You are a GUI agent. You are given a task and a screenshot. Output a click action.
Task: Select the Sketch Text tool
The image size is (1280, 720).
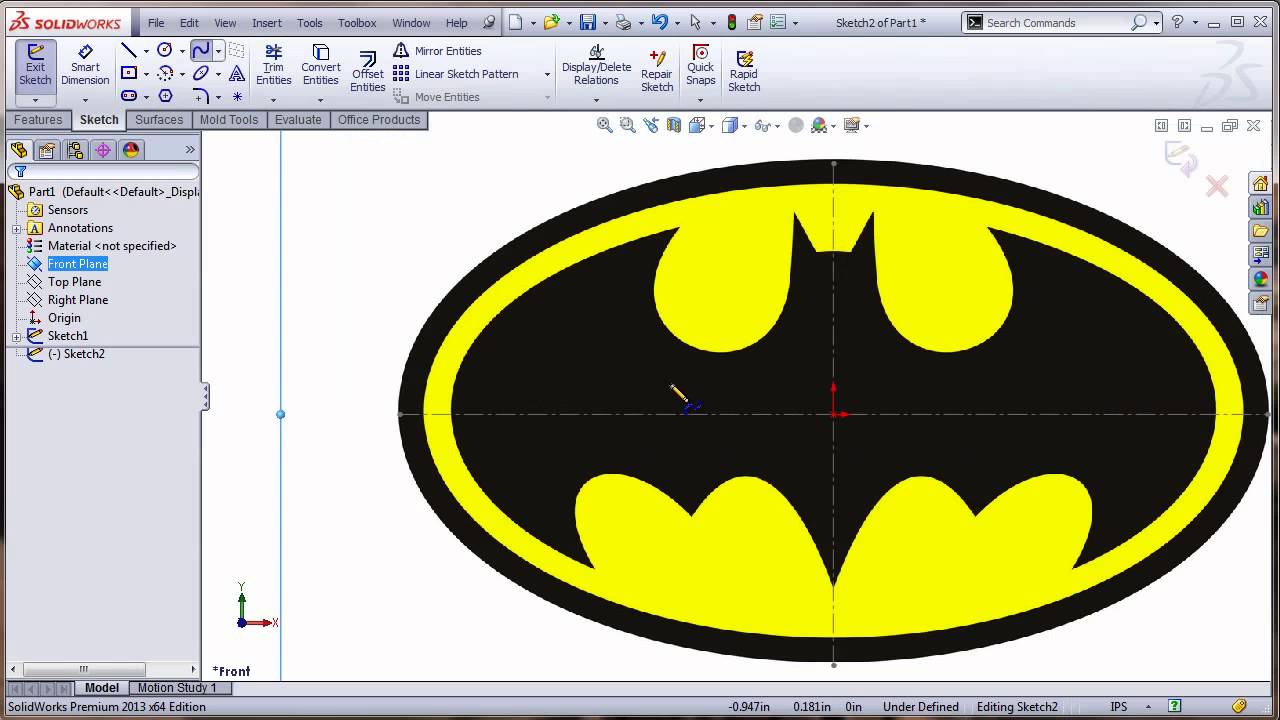[x=237, y=73]
